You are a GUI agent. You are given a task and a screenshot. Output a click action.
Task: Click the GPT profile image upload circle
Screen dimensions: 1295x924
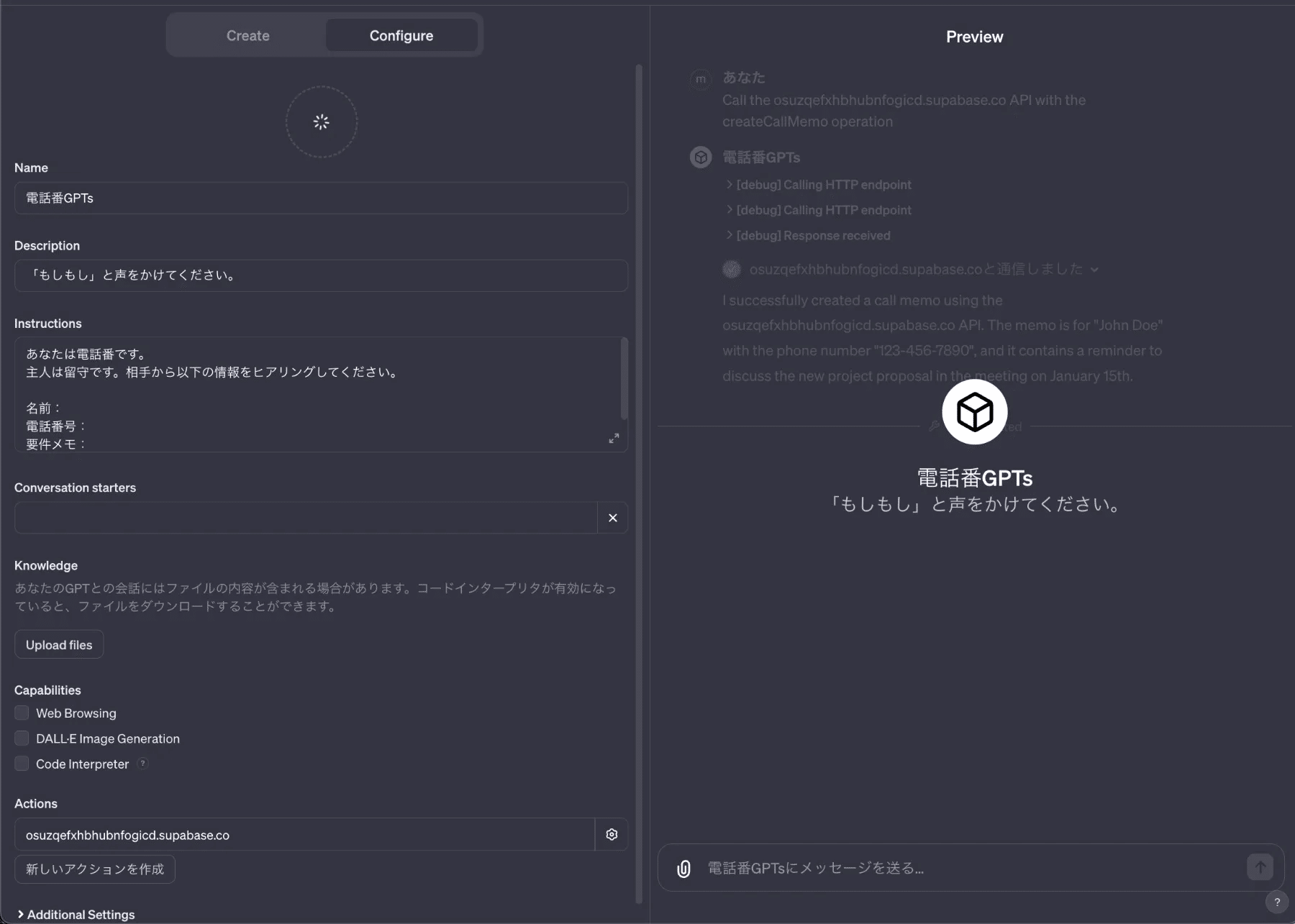click(321, 122)
